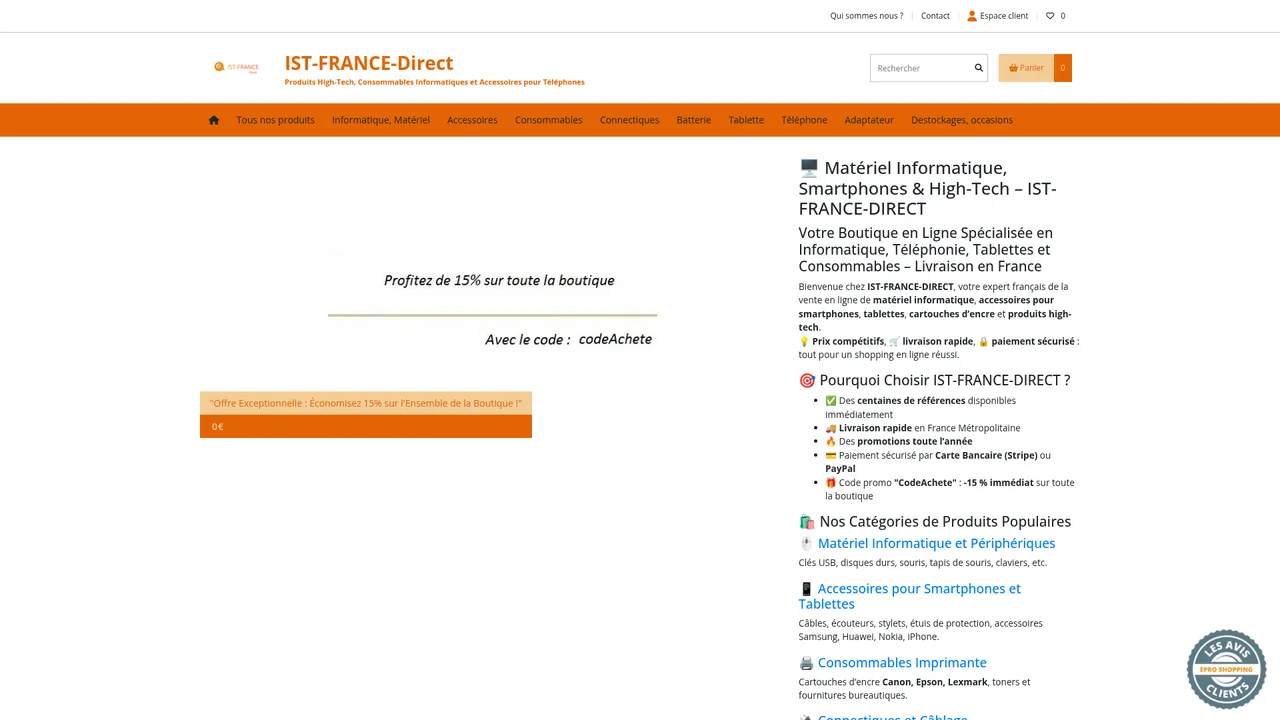Click the Nos Catégories de Produits Populaires heading
The width and height of the screenshot is (1280, 720).
935,521
